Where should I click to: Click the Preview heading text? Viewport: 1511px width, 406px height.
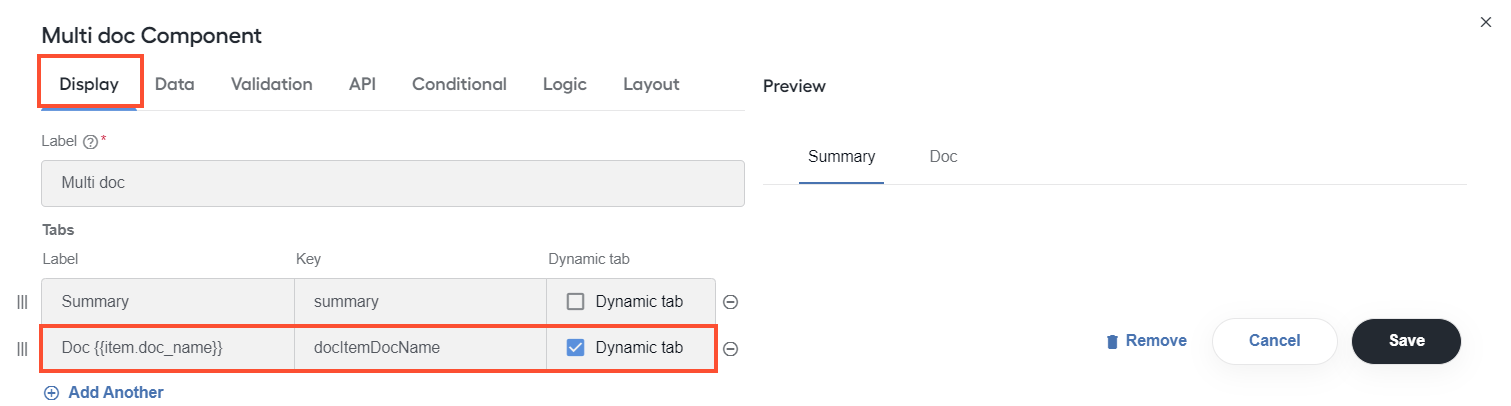[x=794, y=86]
